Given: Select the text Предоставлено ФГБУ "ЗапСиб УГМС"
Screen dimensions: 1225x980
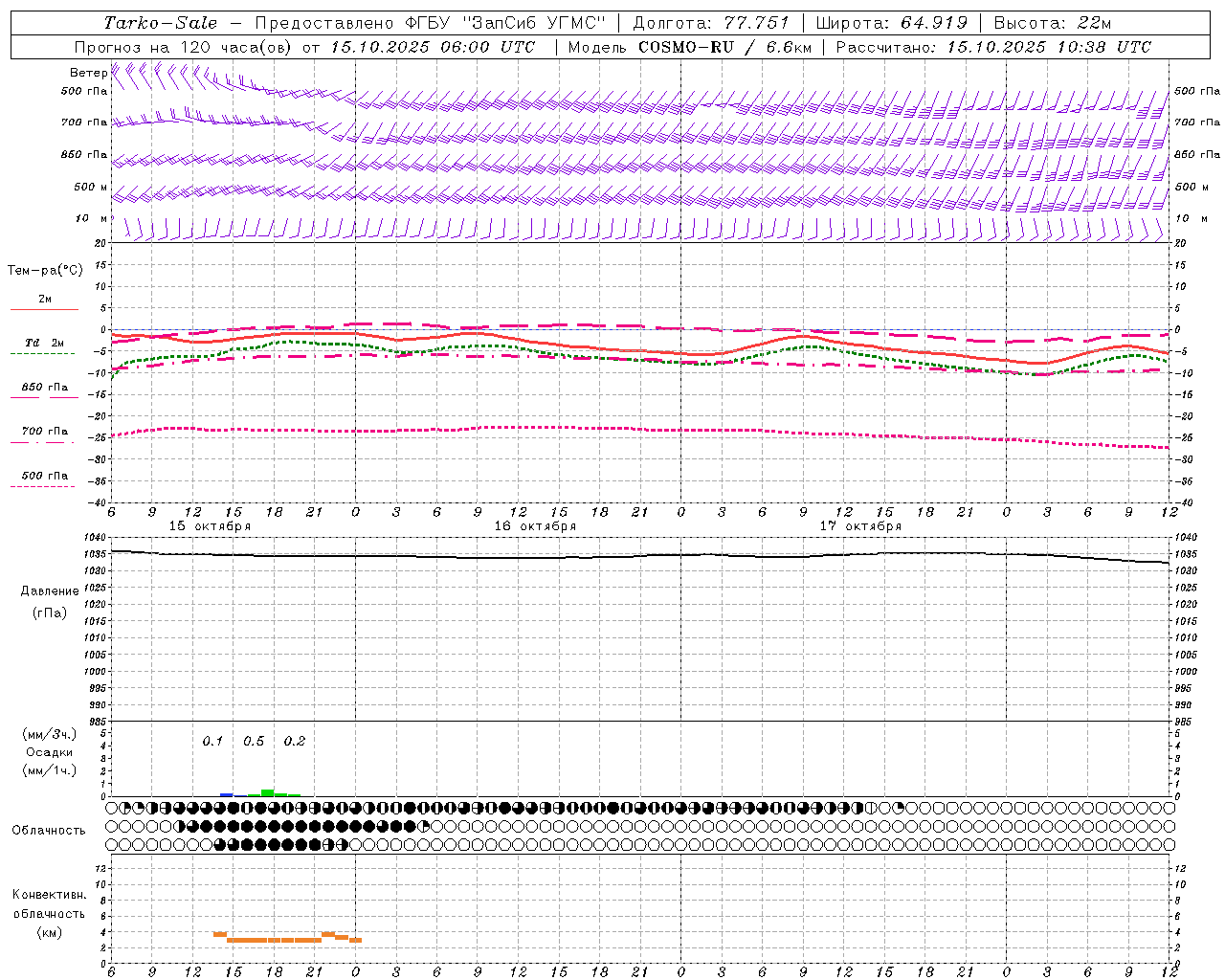Looking at the screenshot, I should coord(431,23).
